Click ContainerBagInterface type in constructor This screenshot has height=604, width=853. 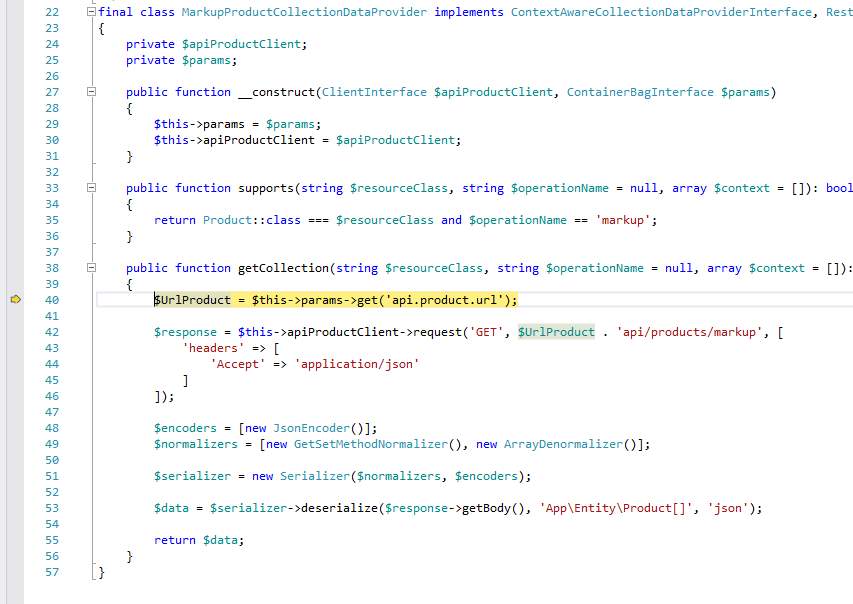point(640,92)
